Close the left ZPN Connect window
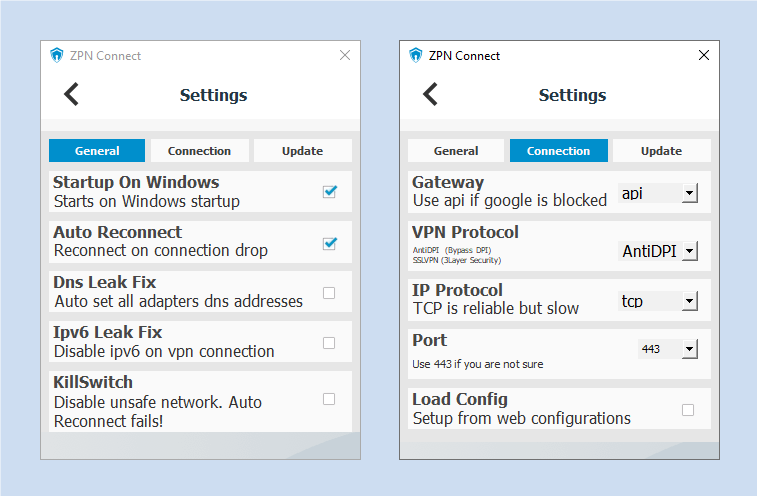Screen dimensions: 757x496 tap(345, 55)
